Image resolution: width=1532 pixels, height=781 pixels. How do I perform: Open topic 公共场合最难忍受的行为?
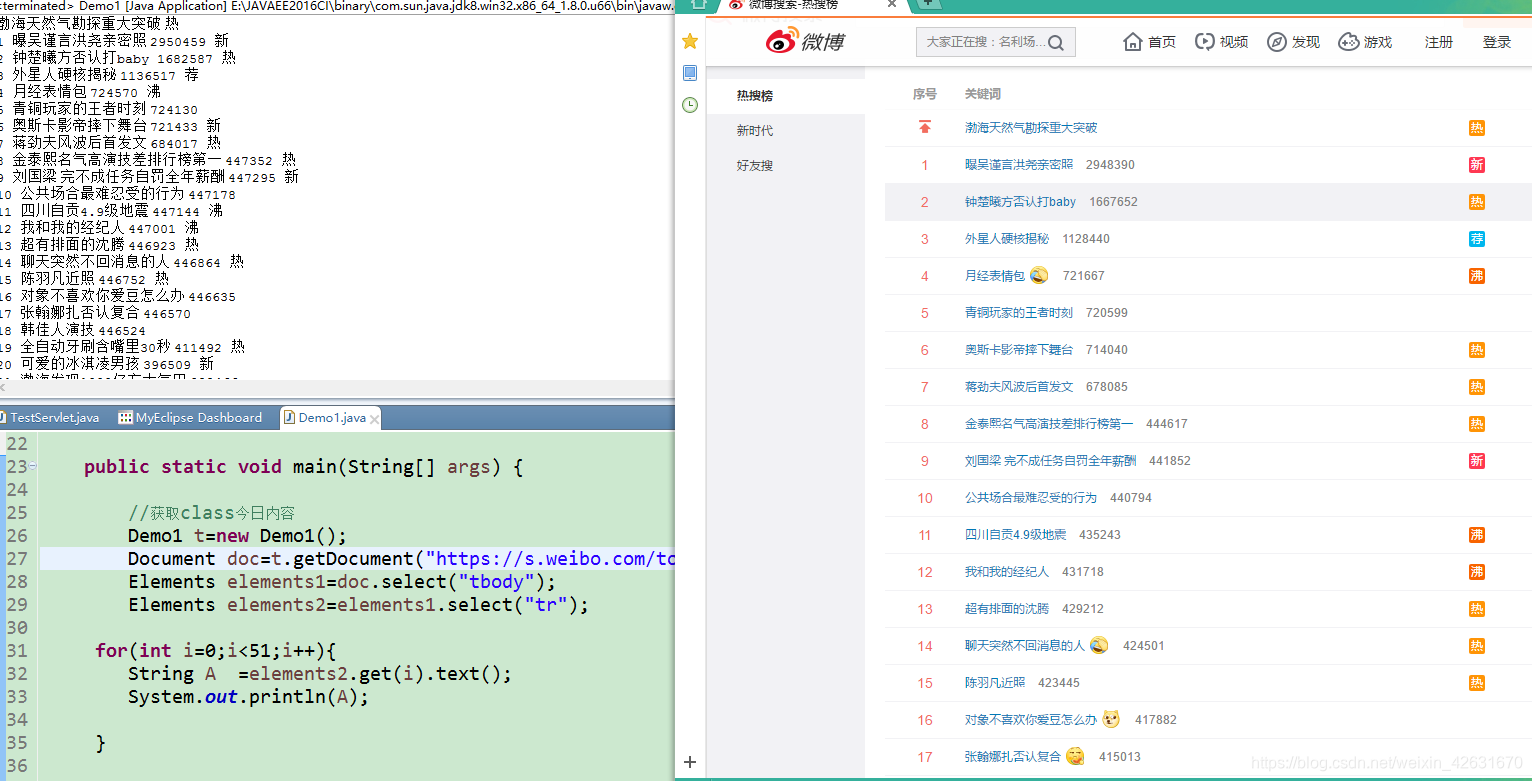click(1031, 498)
